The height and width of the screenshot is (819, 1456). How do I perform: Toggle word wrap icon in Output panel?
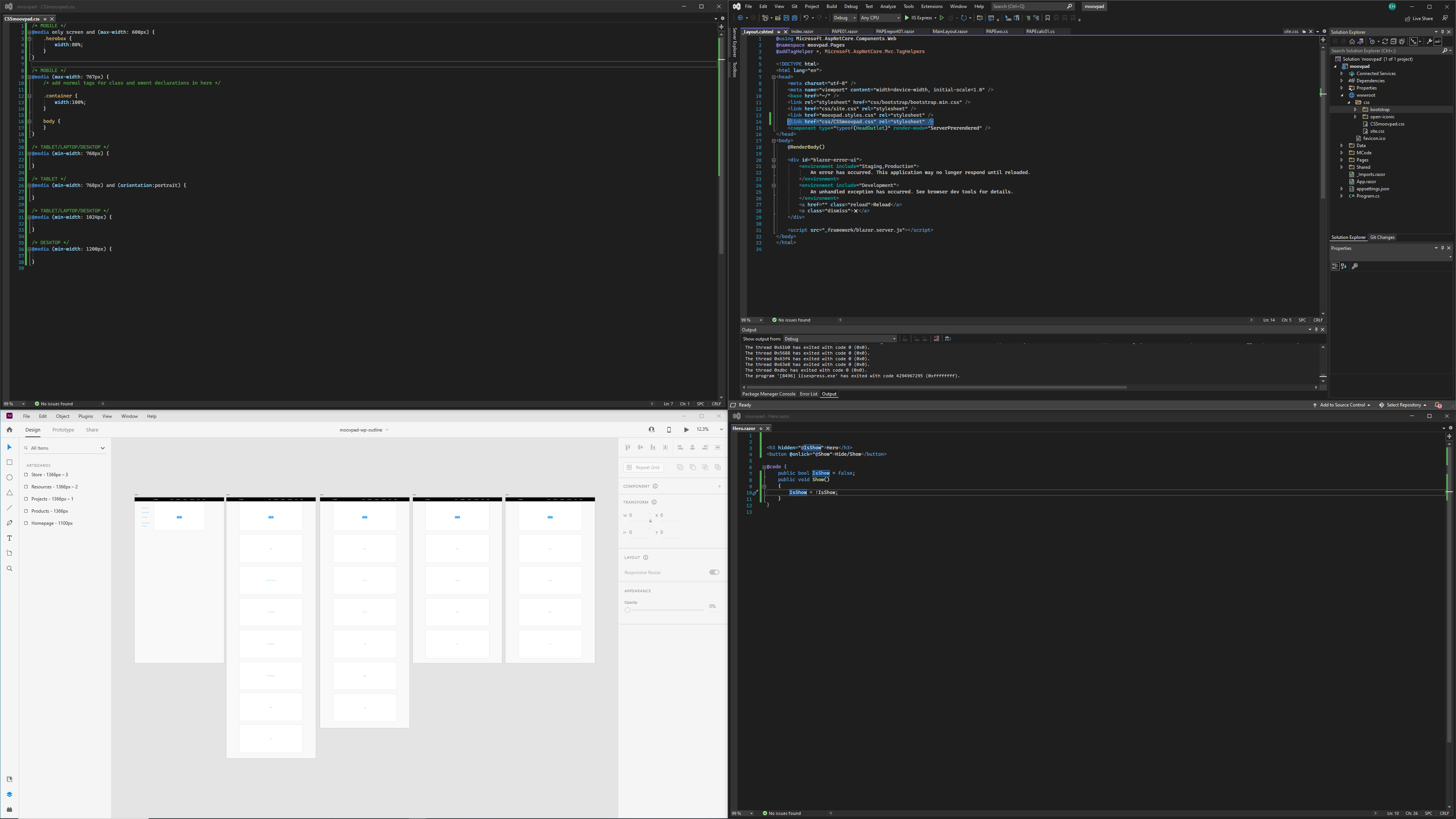pyautogui.click(x=948, y=339)
